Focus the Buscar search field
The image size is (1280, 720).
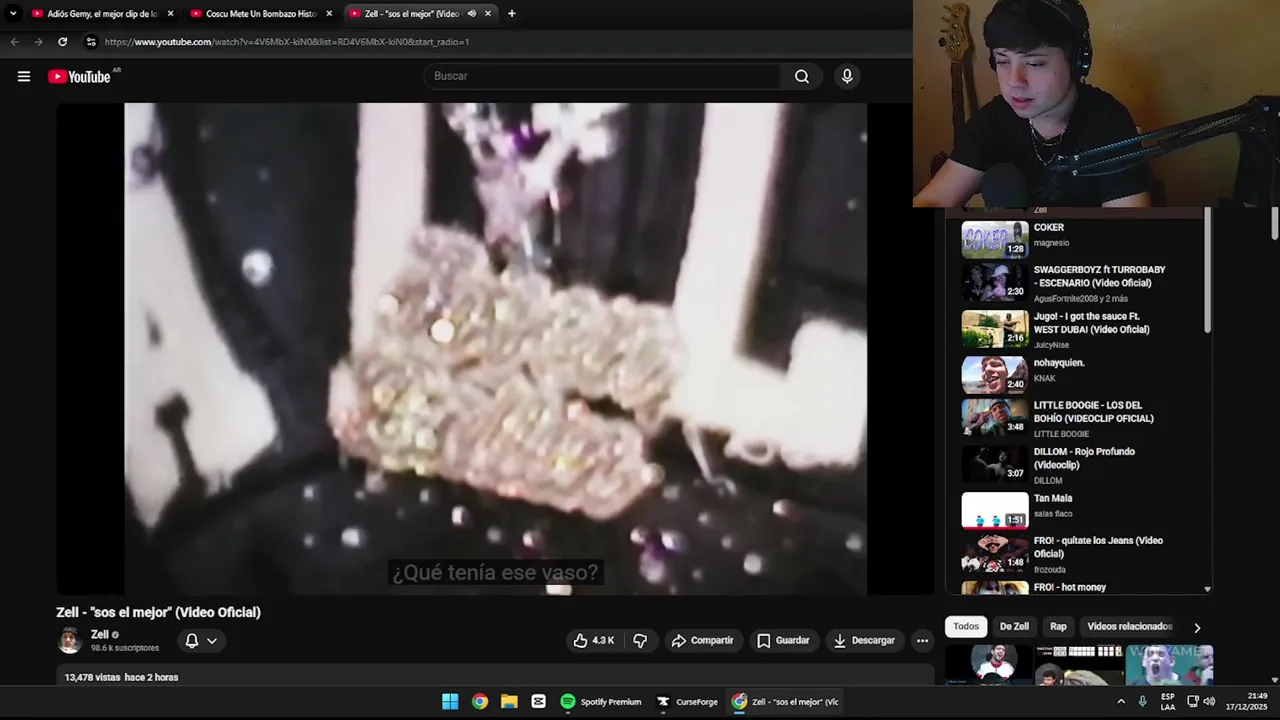click(603, 76)
